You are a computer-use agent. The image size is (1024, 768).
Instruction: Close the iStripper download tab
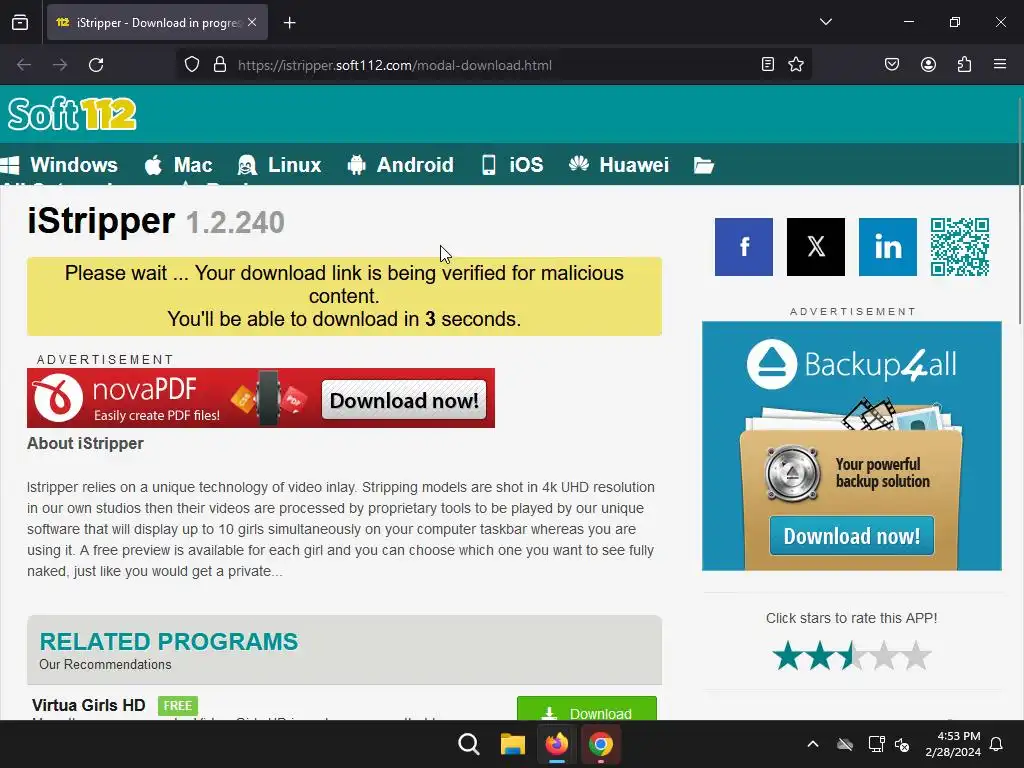[x=252, y=22]
